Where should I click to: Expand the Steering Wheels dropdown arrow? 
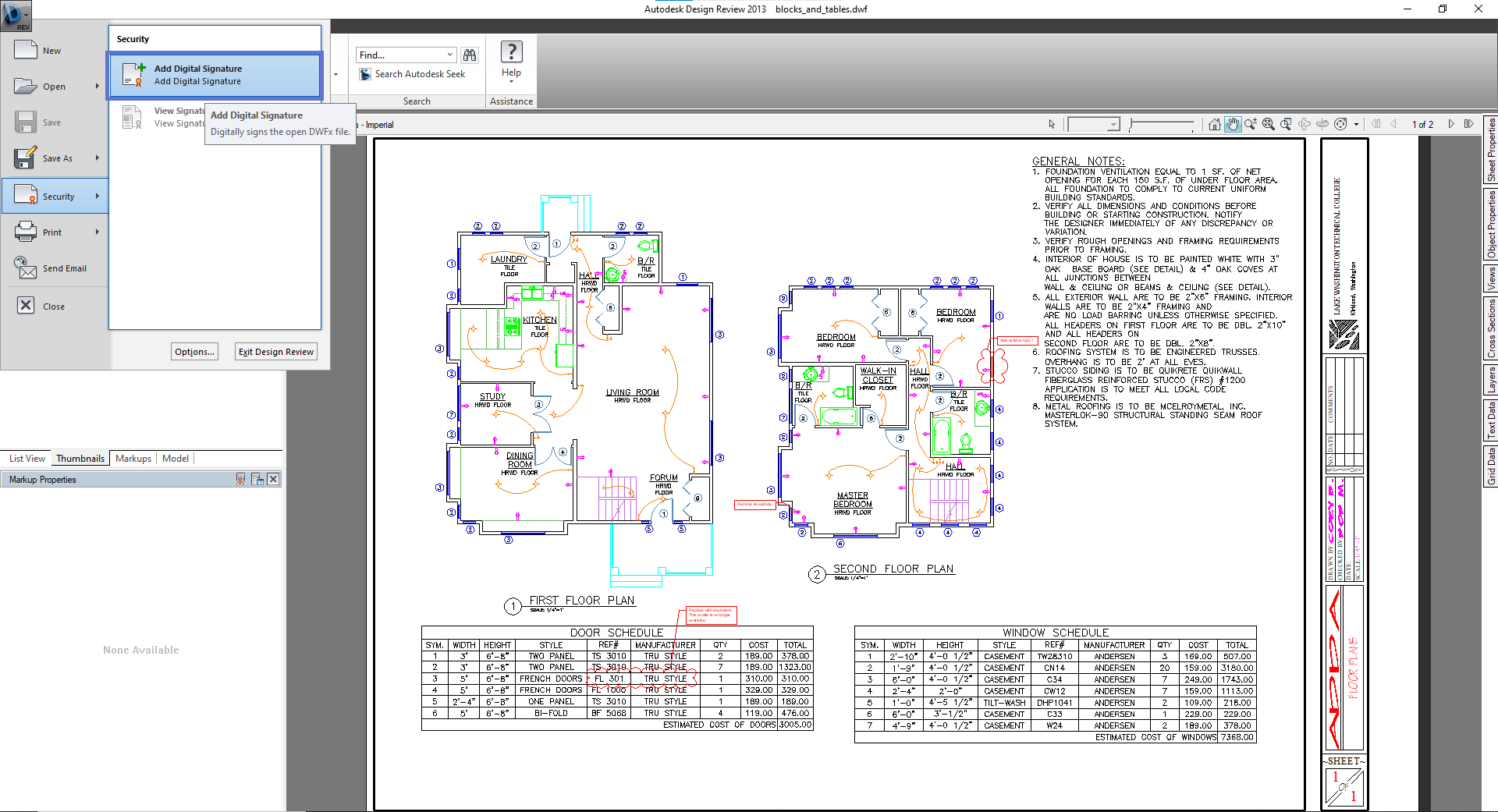(x=1356, y=124)
